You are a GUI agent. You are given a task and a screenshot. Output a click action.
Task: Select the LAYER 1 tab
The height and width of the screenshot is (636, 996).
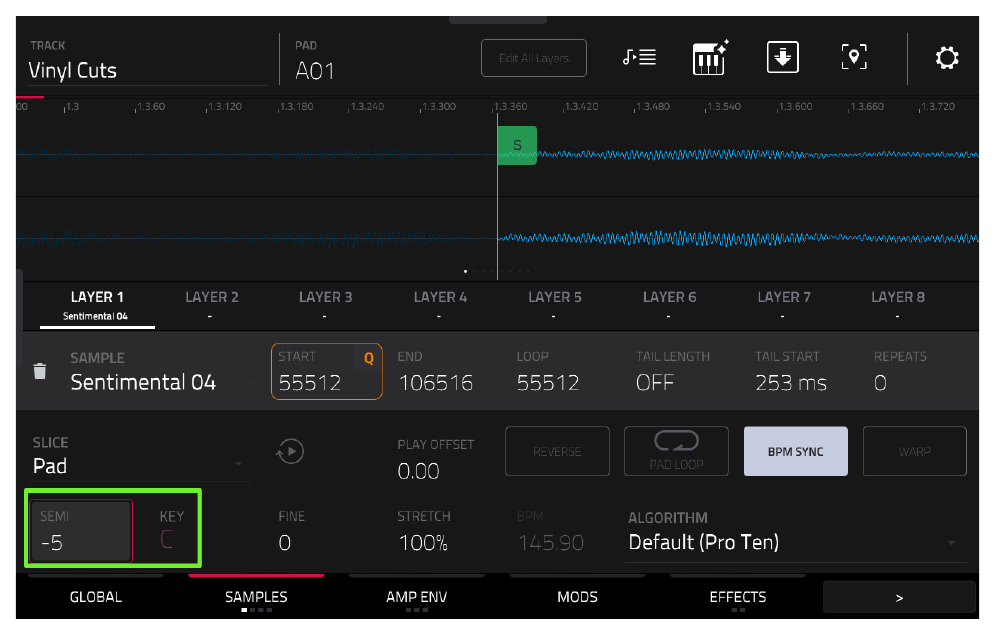(97, 305)
